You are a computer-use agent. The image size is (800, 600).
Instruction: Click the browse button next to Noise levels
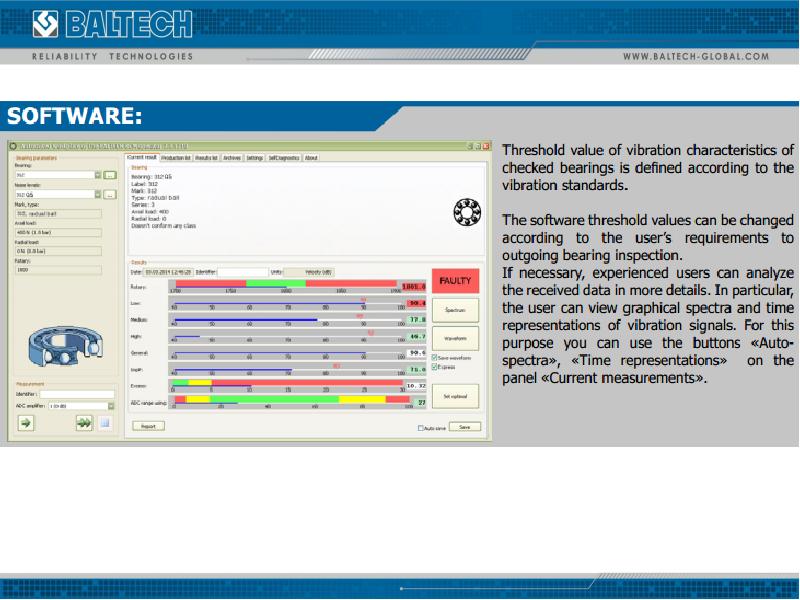111,194
